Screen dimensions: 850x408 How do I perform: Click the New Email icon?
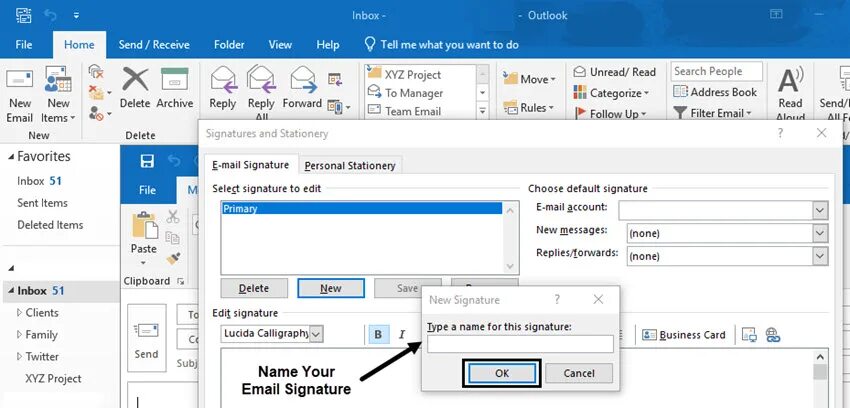pos(19,80)
